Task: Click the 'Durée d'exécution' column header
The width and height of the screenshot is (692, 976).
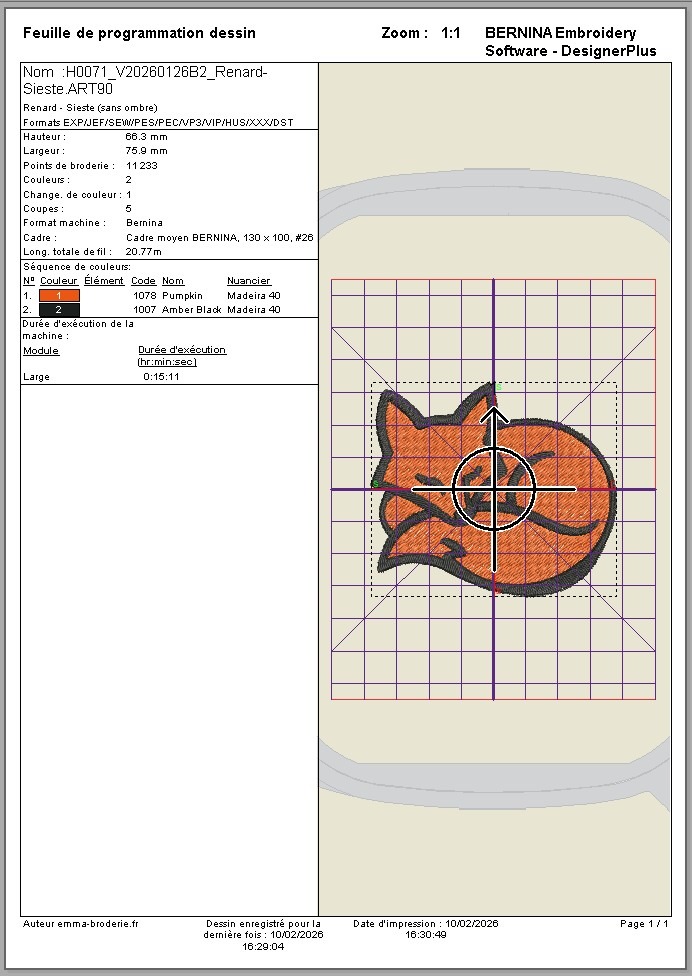Action: click(x=182, y=355)
